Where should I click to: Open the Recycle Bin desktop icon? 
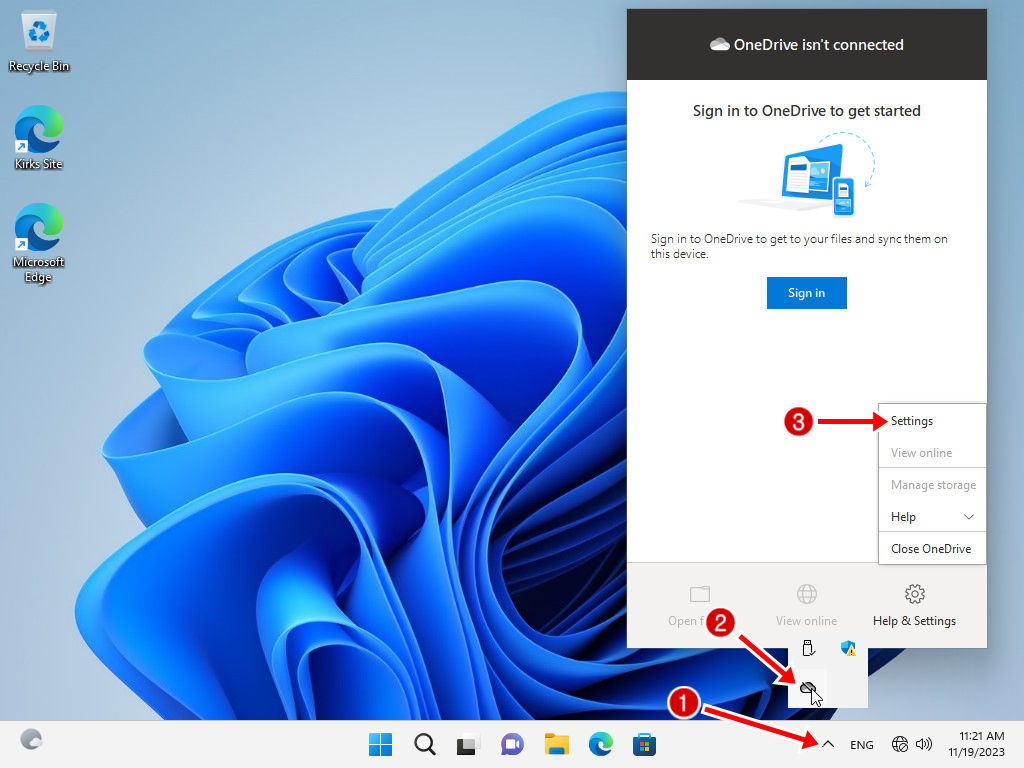coord(39,43)
